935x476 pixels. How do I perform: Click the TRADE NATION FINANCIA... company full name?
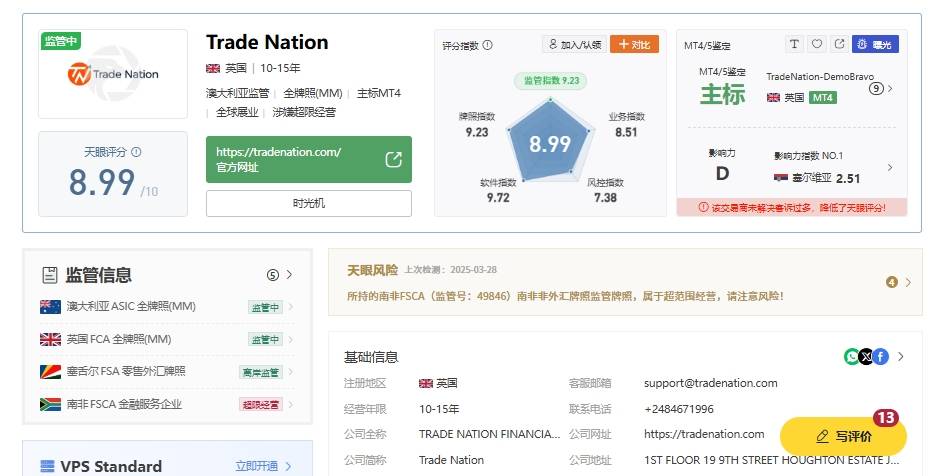490,434
